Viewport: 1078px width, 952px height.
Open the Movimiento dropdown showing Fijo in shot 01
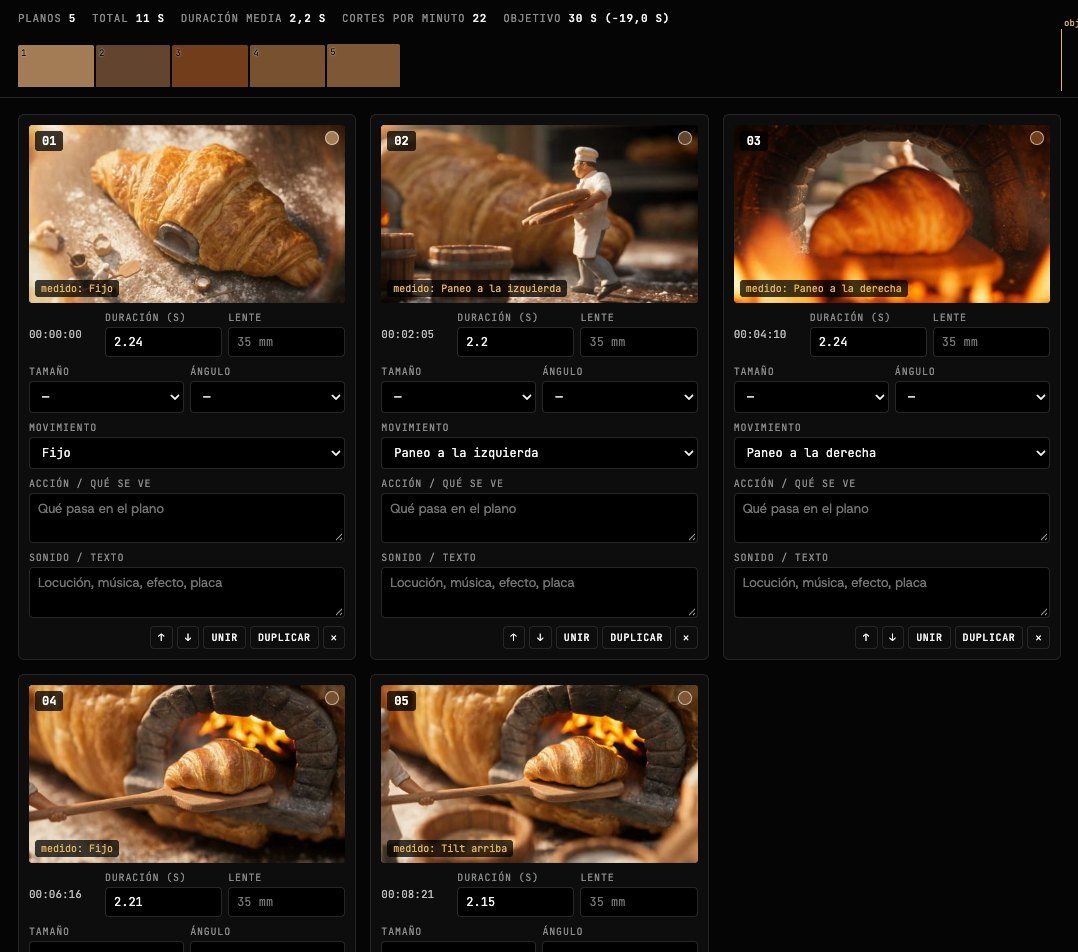[187, 453]
